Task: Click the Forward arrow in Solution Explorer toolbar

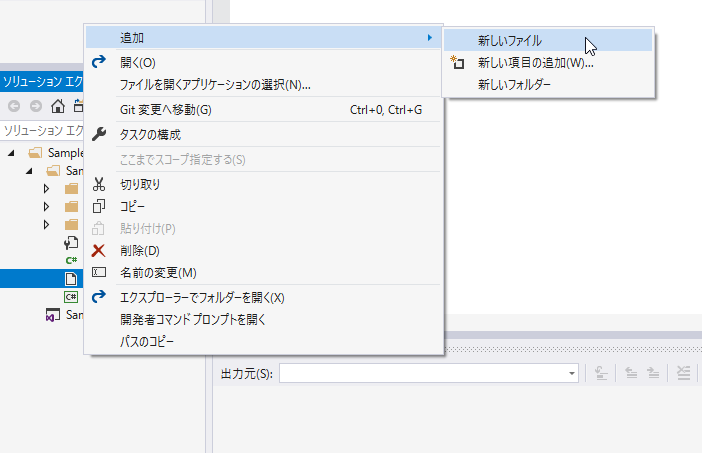Action: [36, 106]
